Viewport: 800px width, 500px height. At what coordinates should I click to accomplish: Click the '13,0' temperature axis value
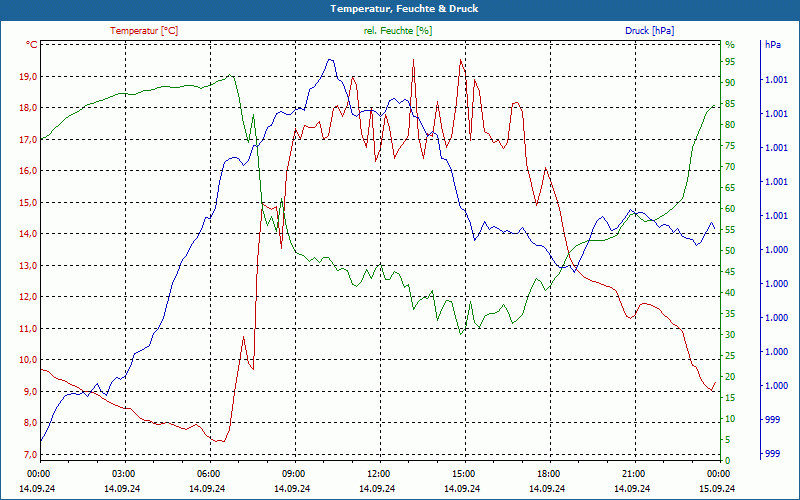click(29, 265)
